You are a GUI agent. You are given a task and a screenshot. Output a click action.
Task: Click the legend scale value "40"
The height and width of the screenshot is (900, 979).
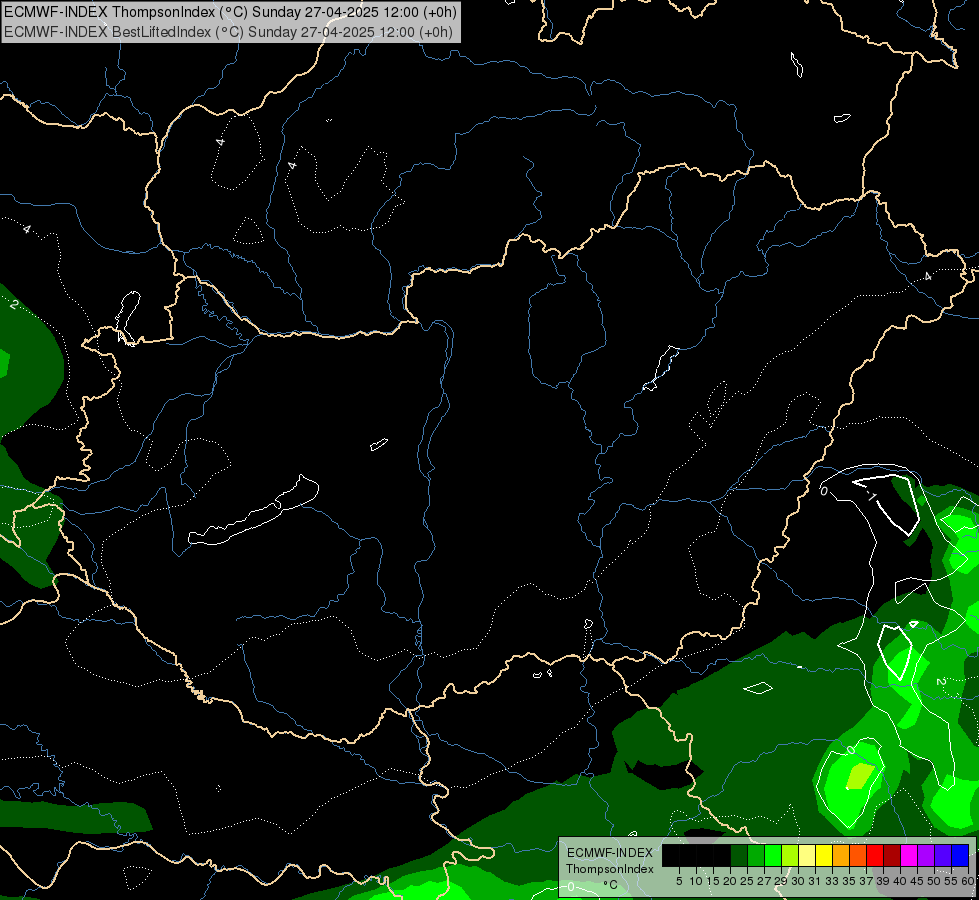coord(901,881)
